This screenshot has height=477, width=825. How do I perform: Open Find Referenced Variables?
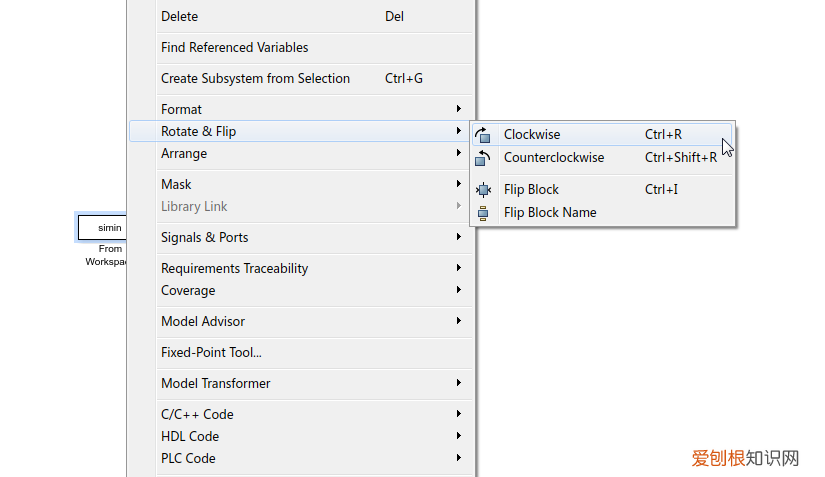pyautogui.click(x=235, y=47)
